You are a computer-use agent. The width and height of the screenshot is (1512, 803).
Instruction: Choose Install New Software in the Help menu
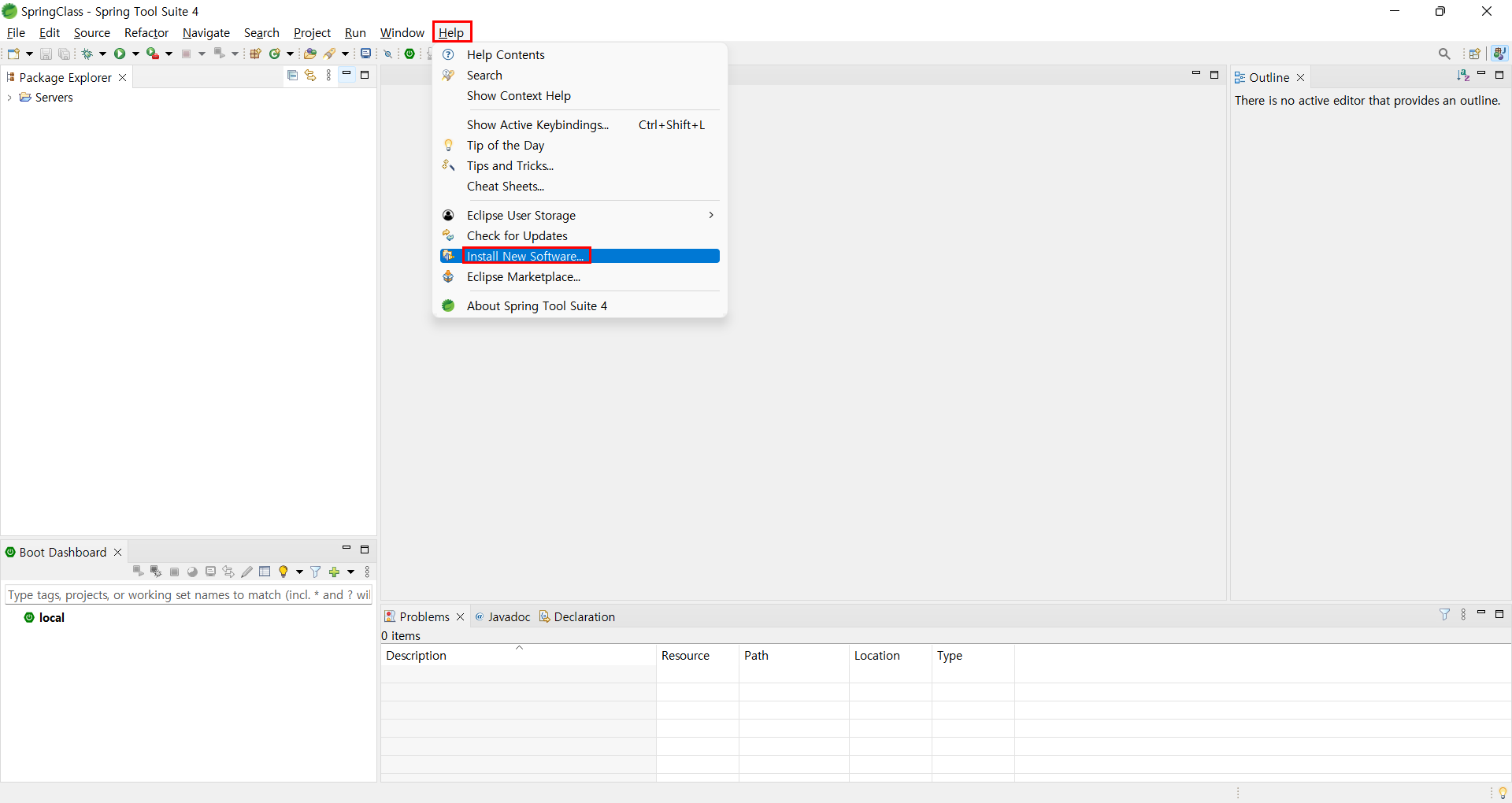click(x=580, y=256)
